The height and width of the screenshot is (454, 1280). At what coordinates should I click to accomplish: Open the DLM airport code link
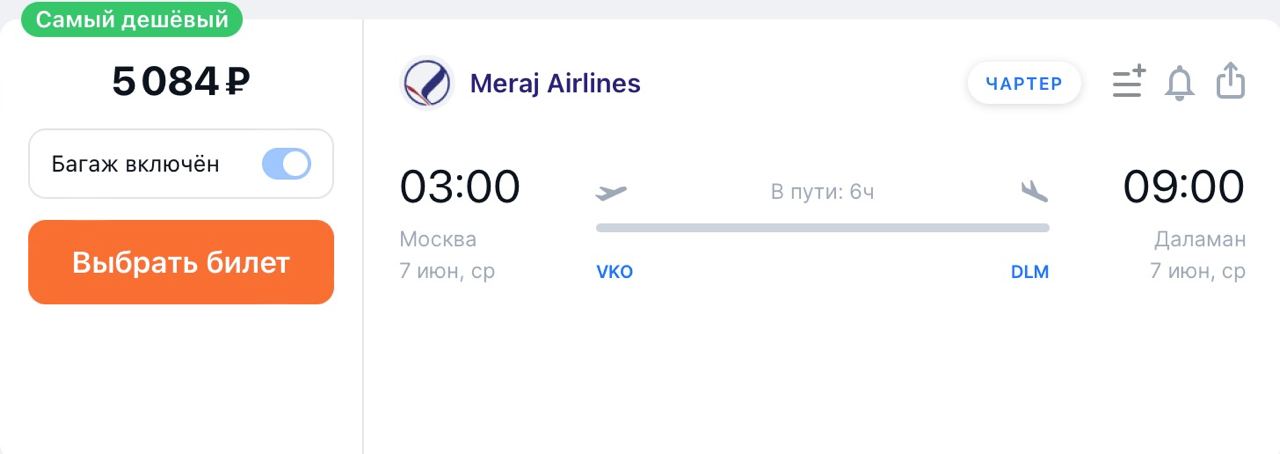tap(1030, 272)
